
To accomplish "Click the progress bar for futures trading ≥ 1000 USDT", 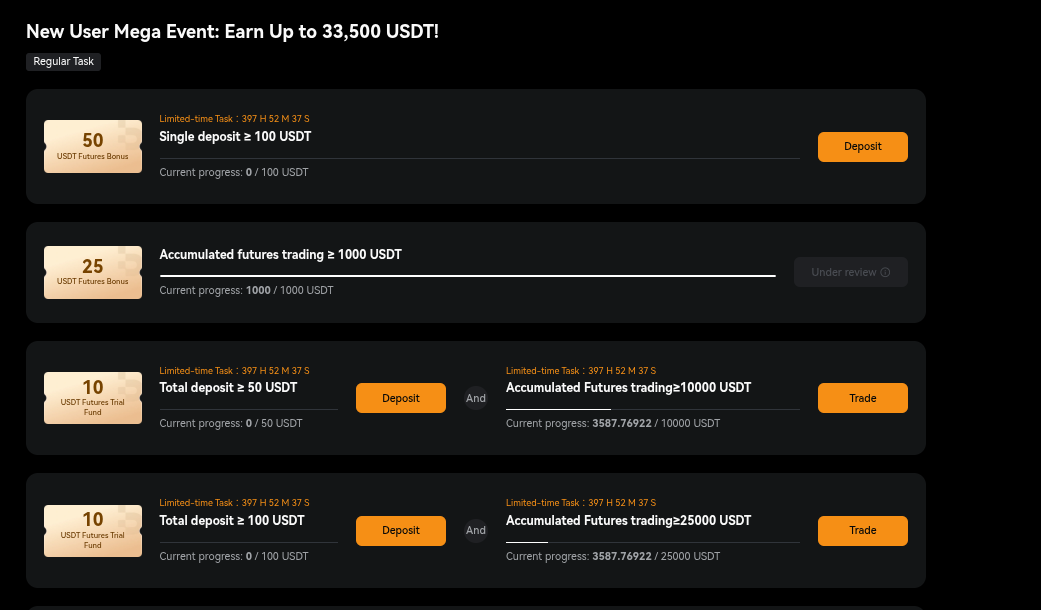I will [x=467, y=275].
